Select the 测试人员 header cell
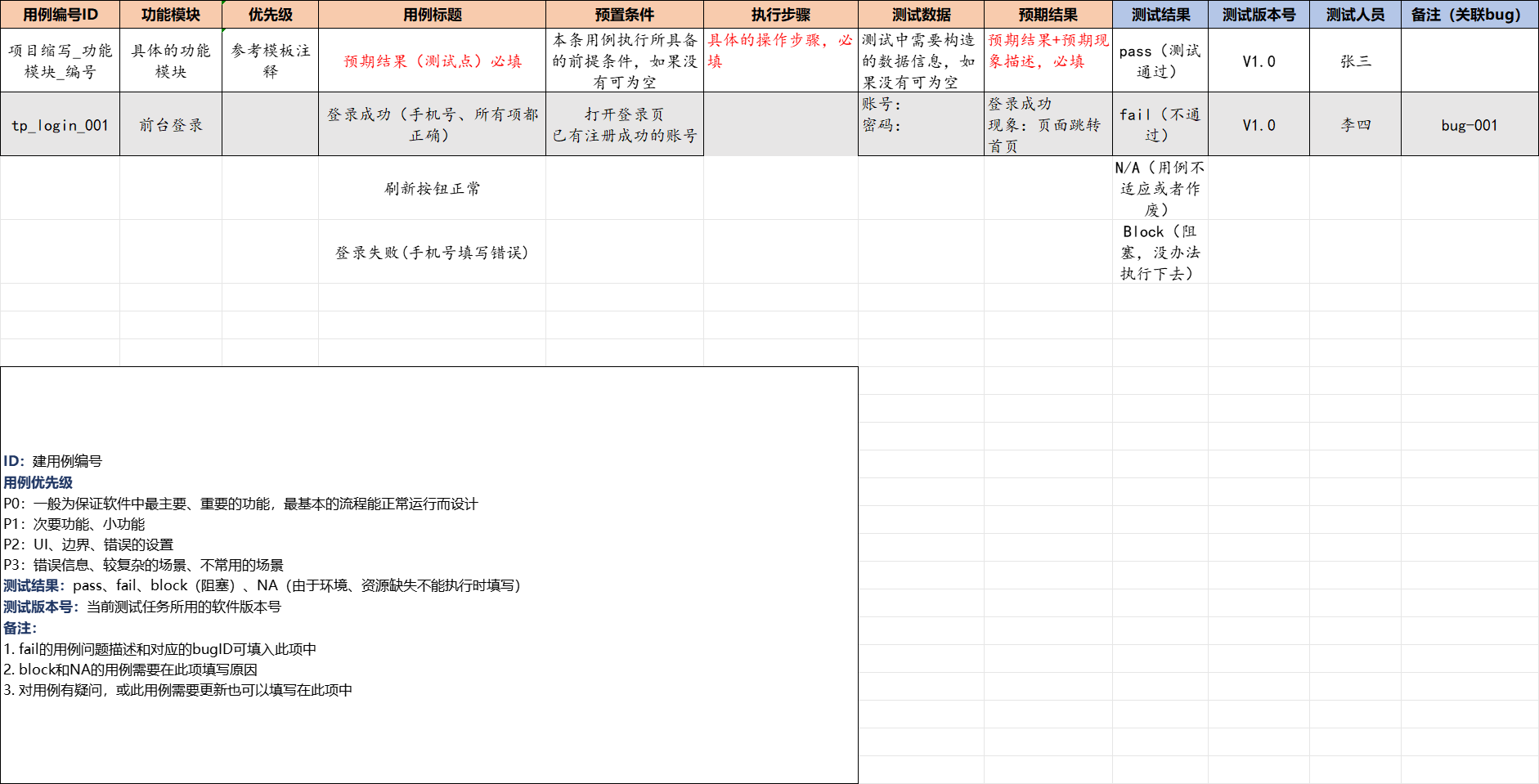The width and height of the screenshot is (1539, 784). pos(1356,14)
